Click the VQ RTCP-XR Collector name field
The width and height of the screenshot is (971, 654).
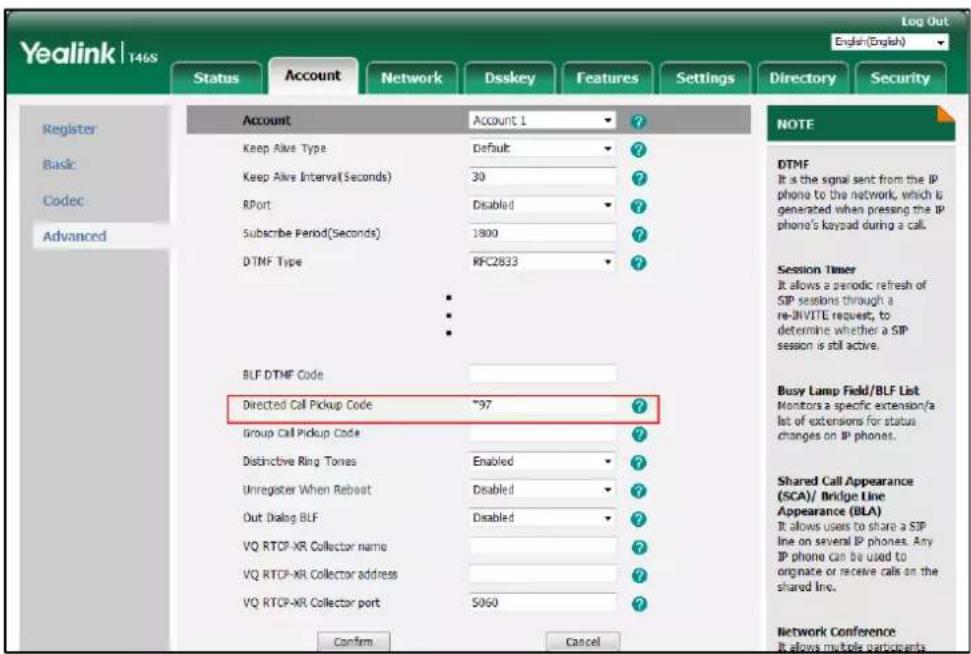tap(542, 546)
